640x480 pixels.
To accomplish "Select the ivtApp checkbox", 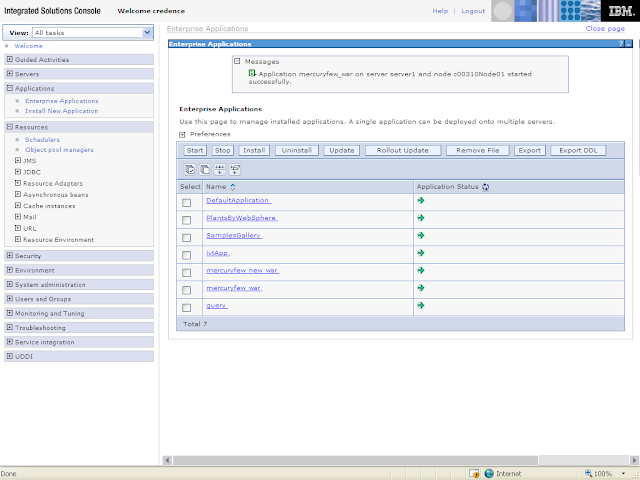I will 187,256.
